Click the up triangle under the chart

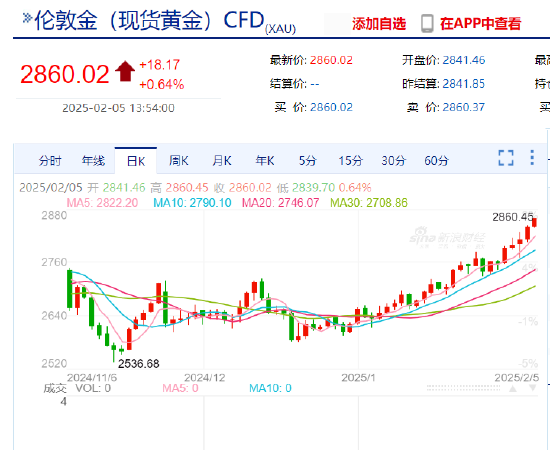point(513,388)
